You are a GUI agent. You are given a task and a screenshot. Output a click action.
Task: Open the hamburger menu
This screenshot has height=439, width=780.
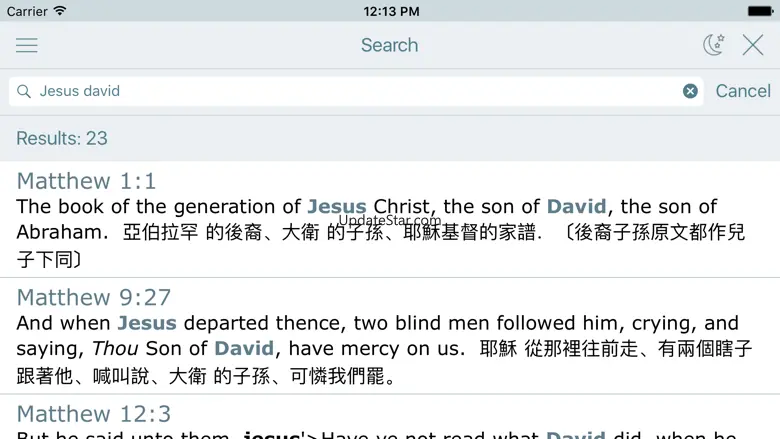pos(27,45)
